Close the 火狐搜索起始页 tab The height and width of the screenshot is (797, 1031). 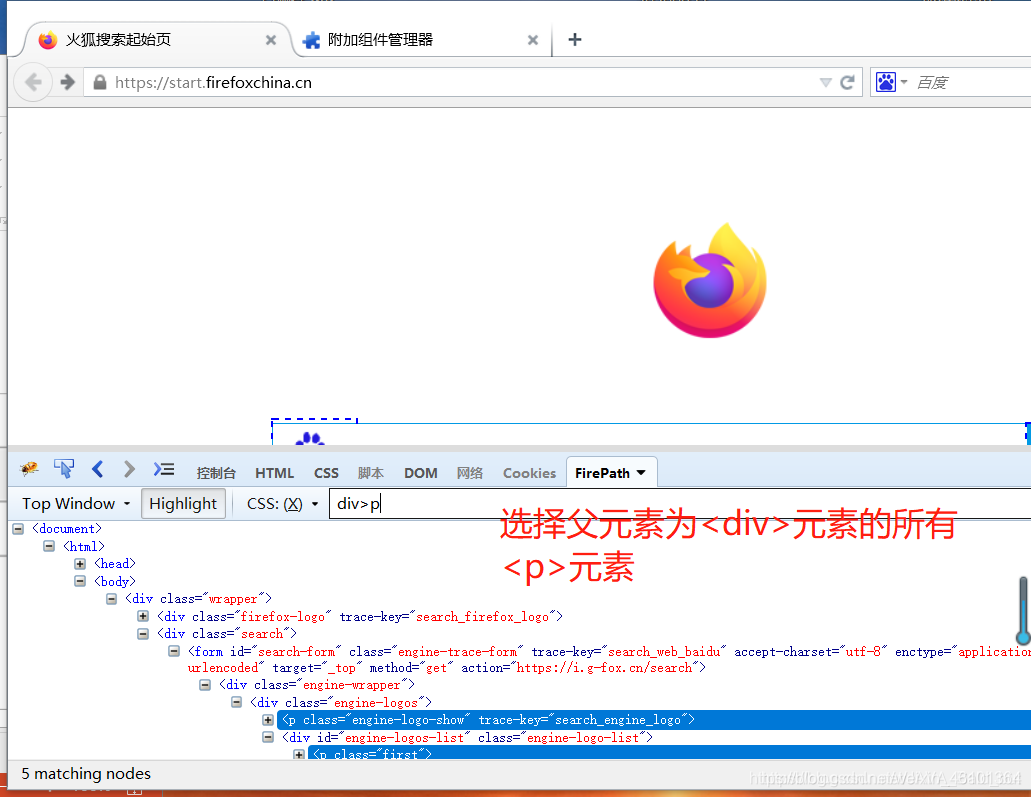(x=271, y=40)
